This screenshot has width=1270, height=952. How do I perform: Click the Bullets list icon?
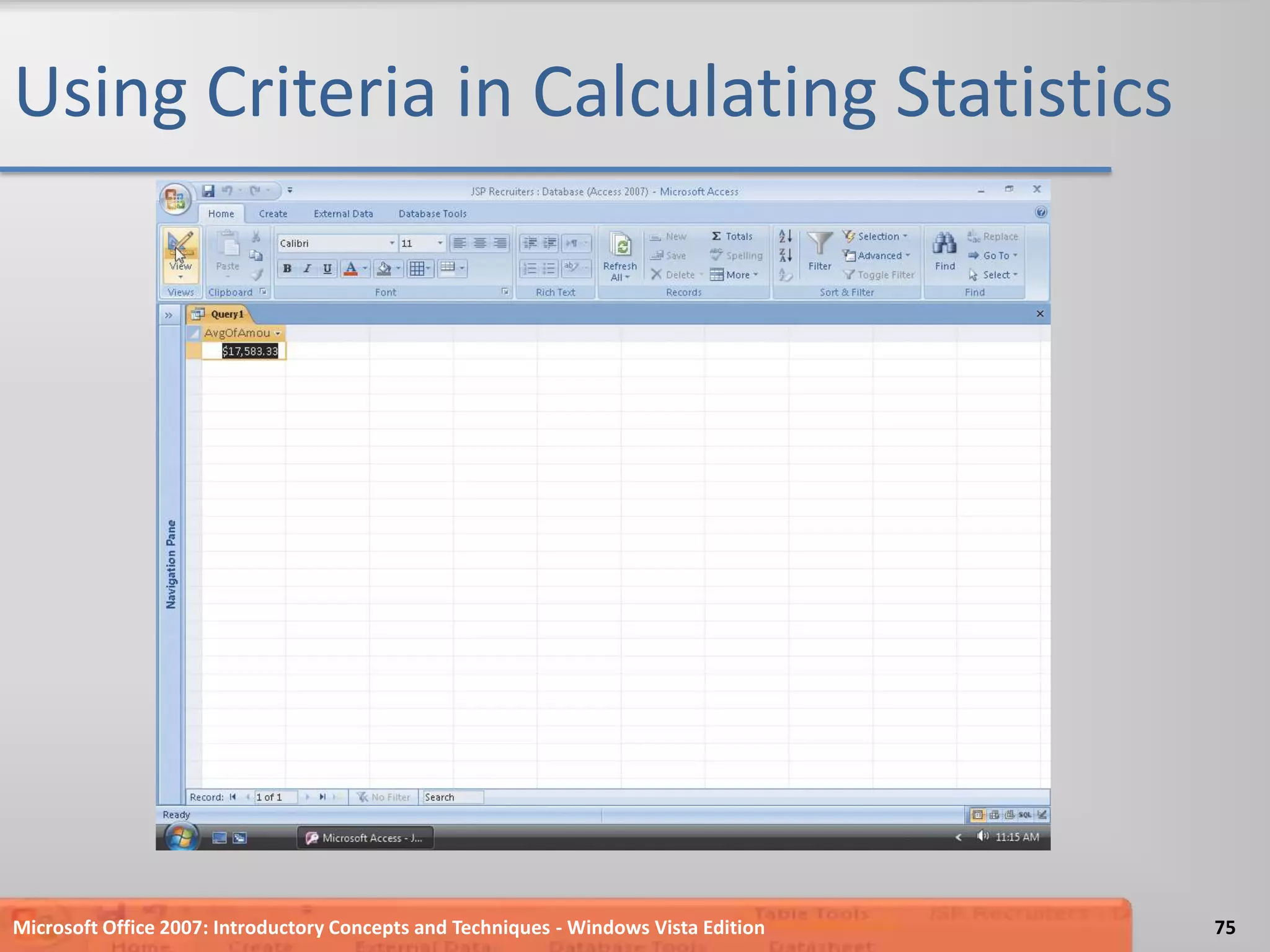click(x=549, y=268)
